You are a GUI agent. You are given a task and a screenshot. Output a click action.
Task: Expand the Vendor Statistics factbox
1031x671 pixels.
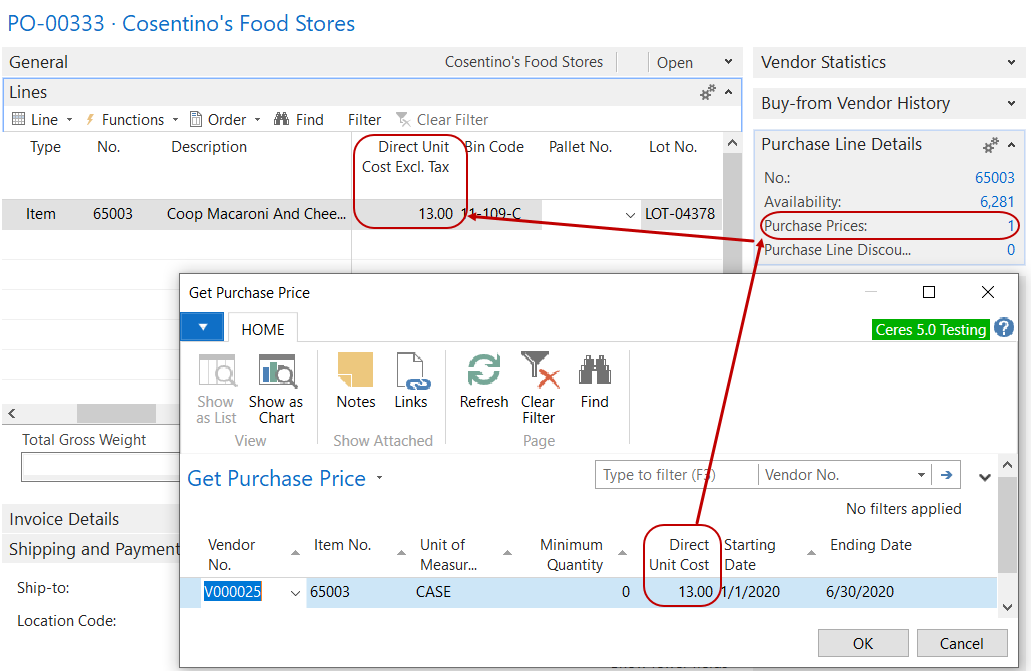[1012, 62]
